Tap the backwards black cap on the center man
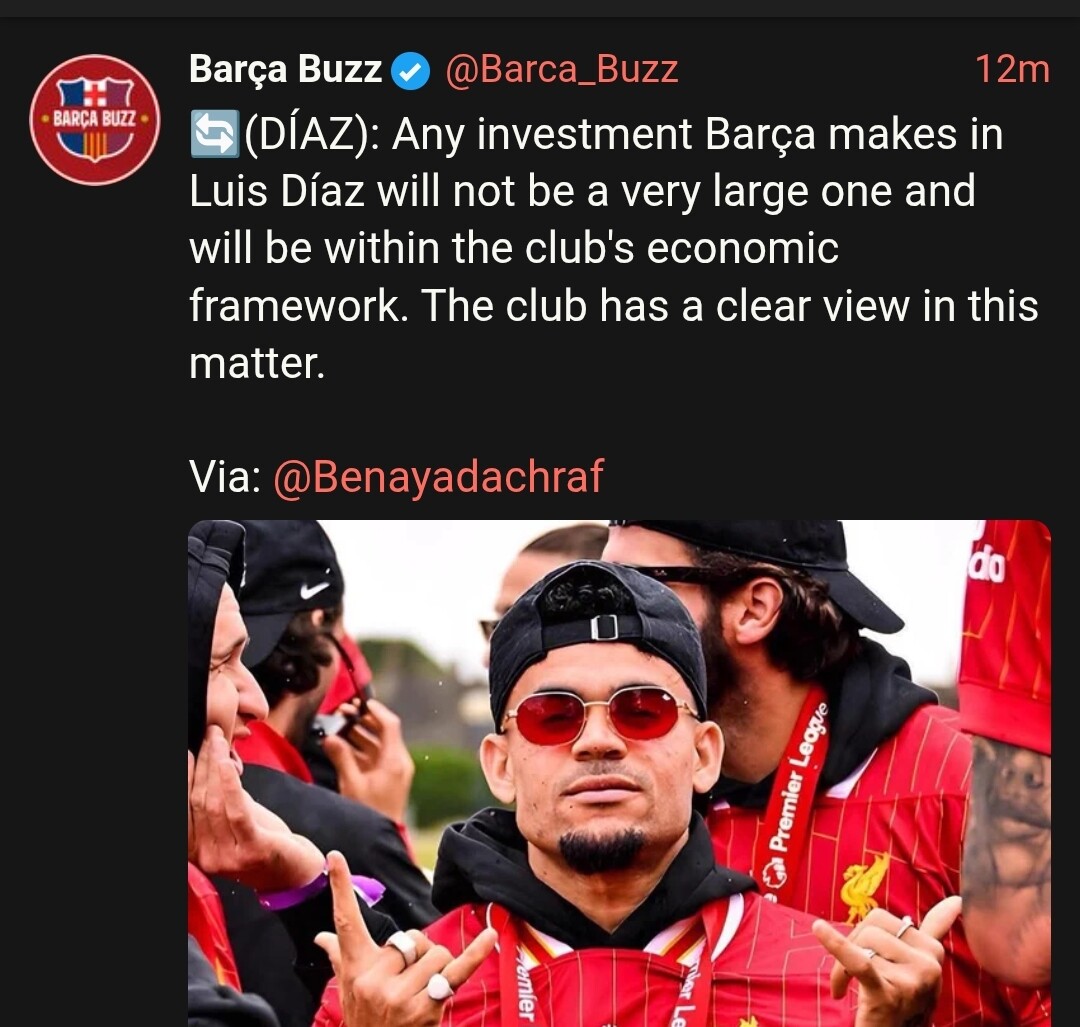The width and height of the screenshot is (1080, 1027). pos(598,630)
